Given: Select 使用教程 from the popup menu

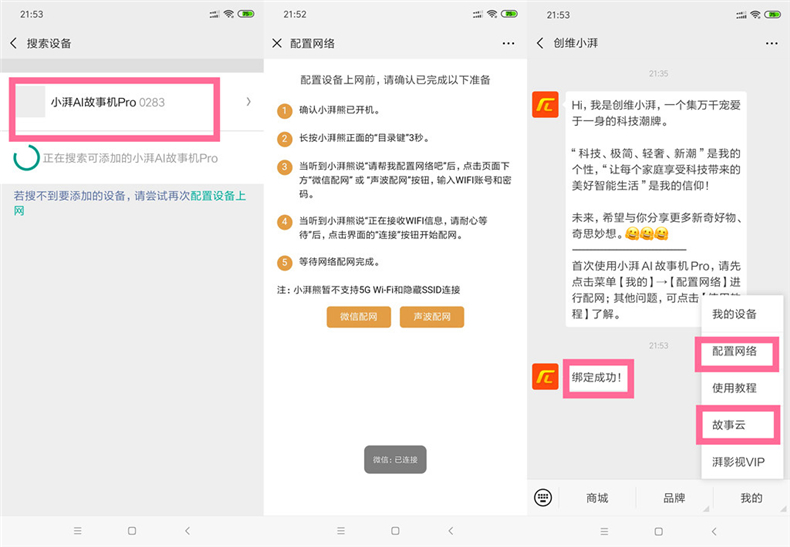Looking at the screenshot, I should click(735, 388).
